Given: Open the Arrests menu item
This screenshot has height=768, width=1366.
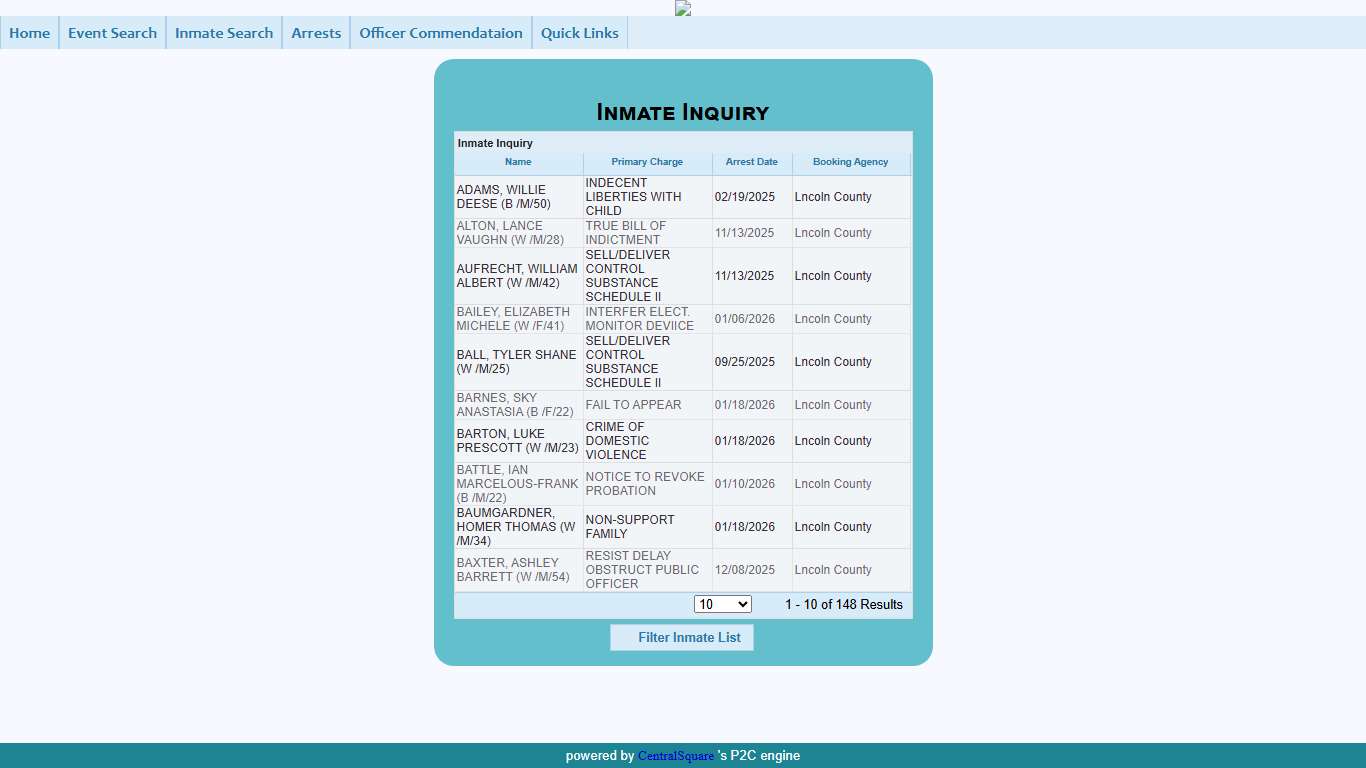Looking at the screenshot, I should (x=316, y=33).
